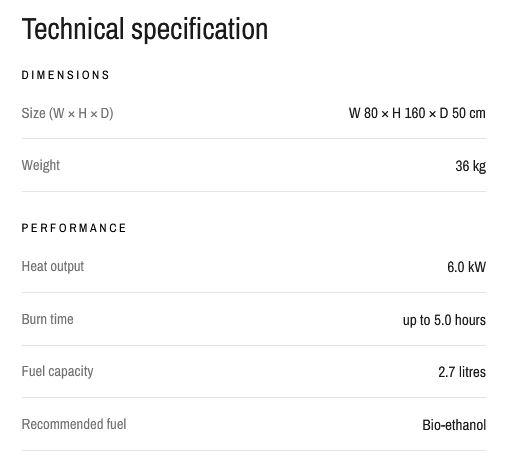
Task: Click the Fuel capacity label
Action: coord(57,372)
